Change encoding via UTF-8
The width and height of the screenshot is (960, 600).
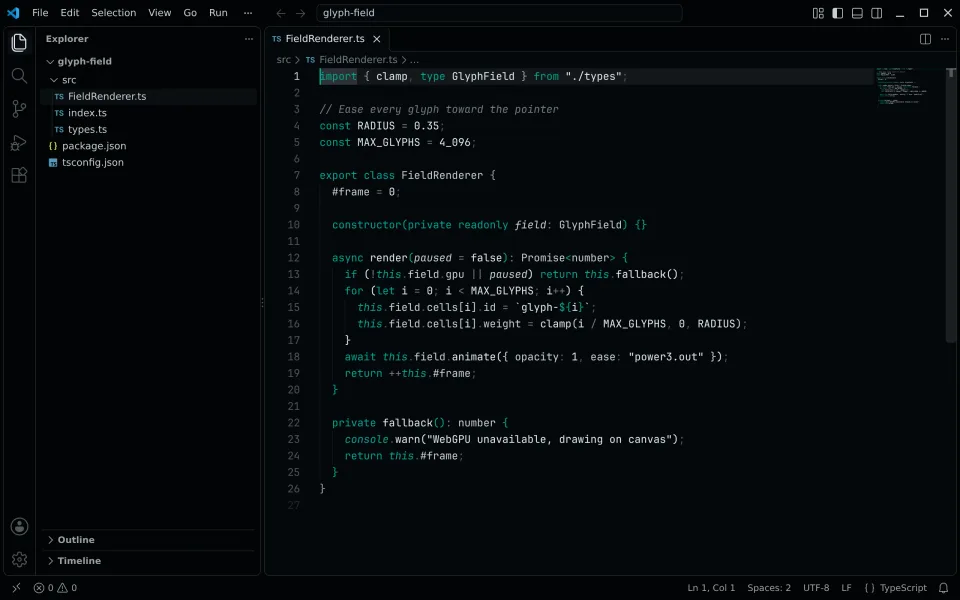tap(816, 588)
